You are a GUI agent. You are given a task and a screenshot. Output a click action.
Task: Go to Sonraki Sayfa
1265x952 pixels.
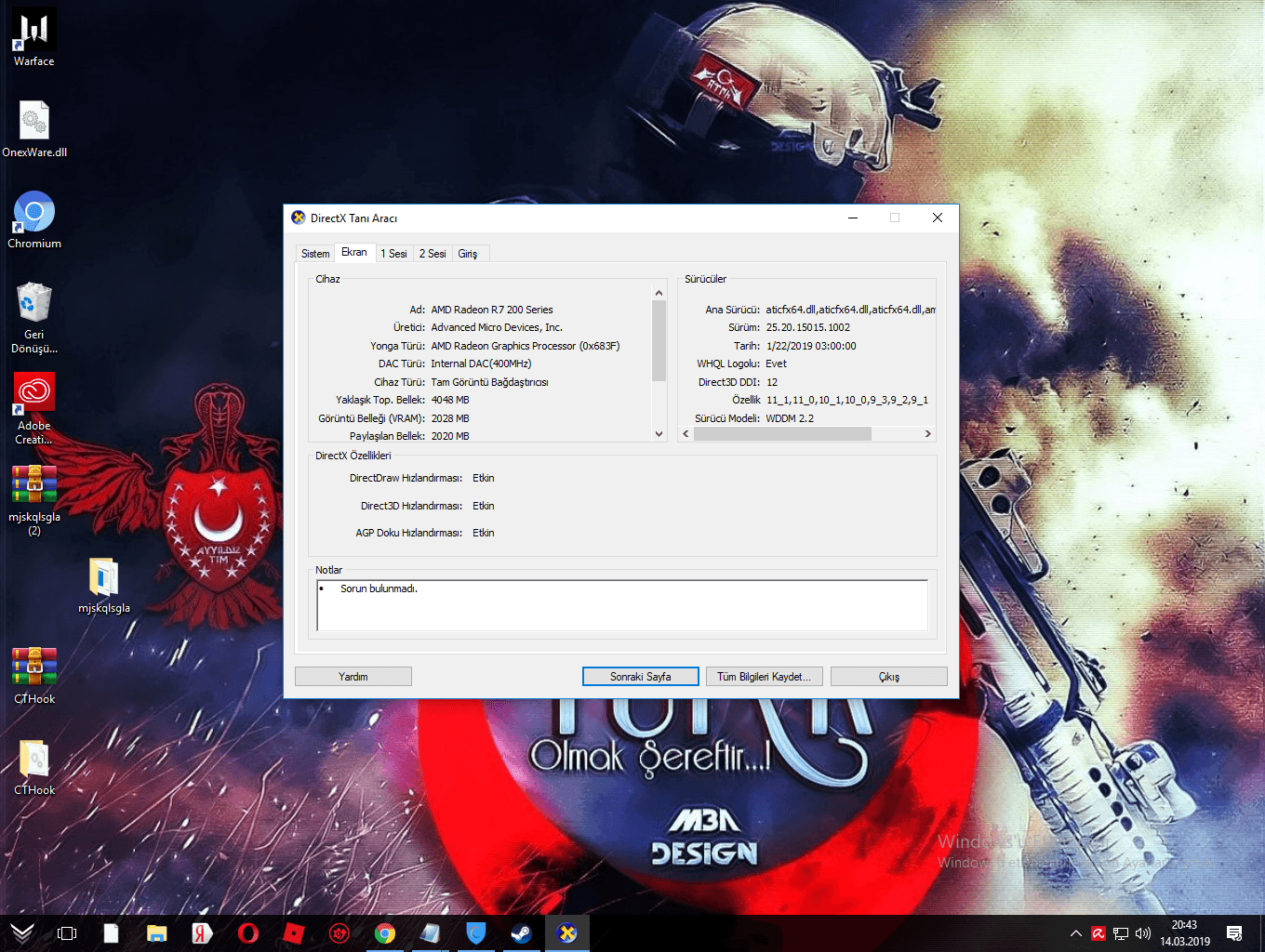(x=641, y=677)
